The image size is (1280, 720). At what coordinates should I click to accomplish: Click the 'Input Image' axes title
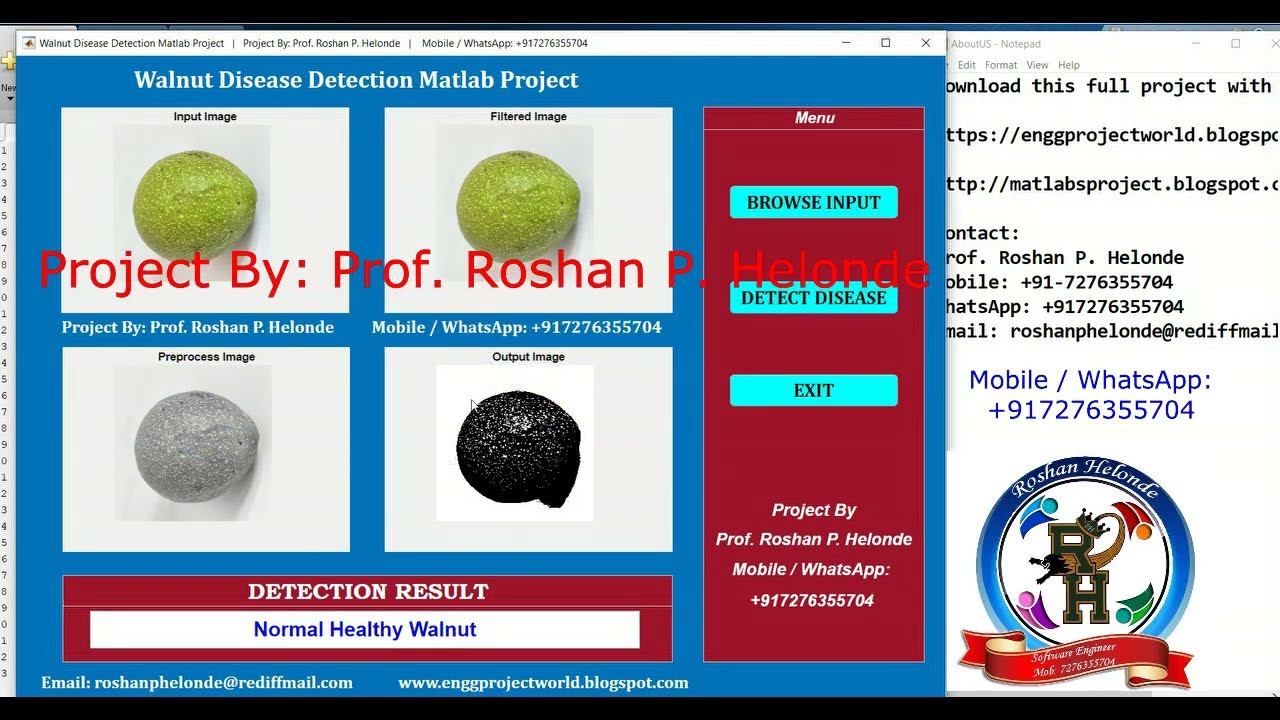coord(205,117)
